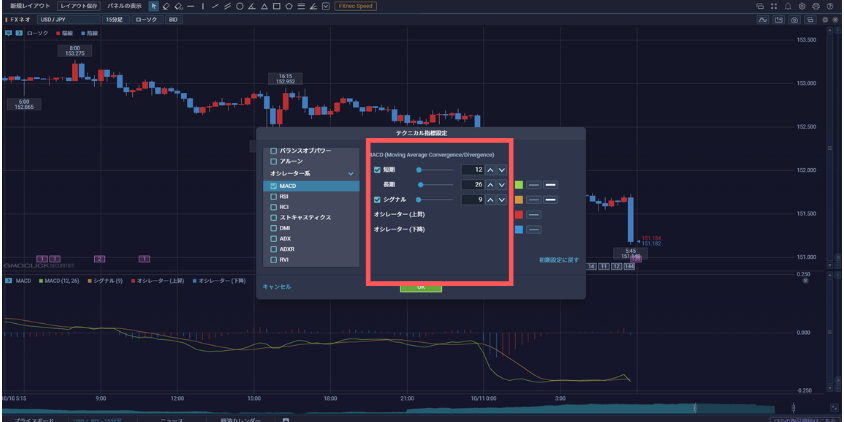
Task: Click the notification bell icon
Action: click(x=788, y=6)
